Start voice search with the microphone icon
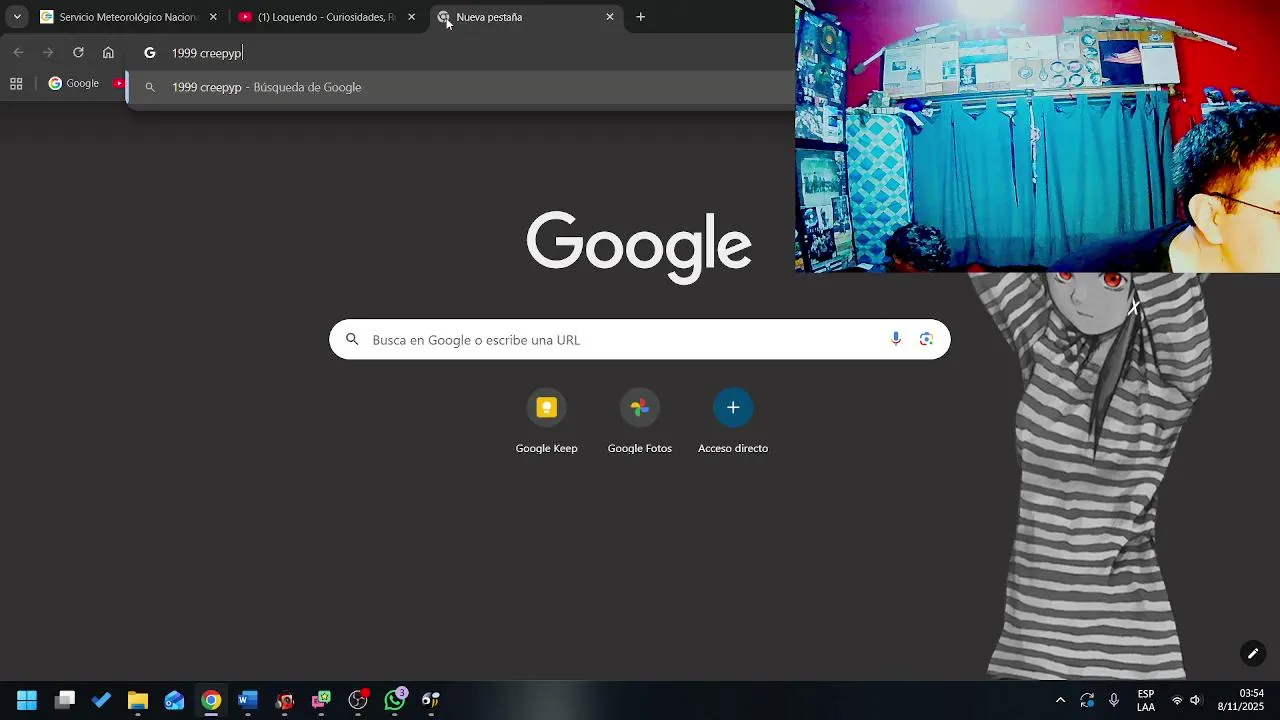 [896, 339]
